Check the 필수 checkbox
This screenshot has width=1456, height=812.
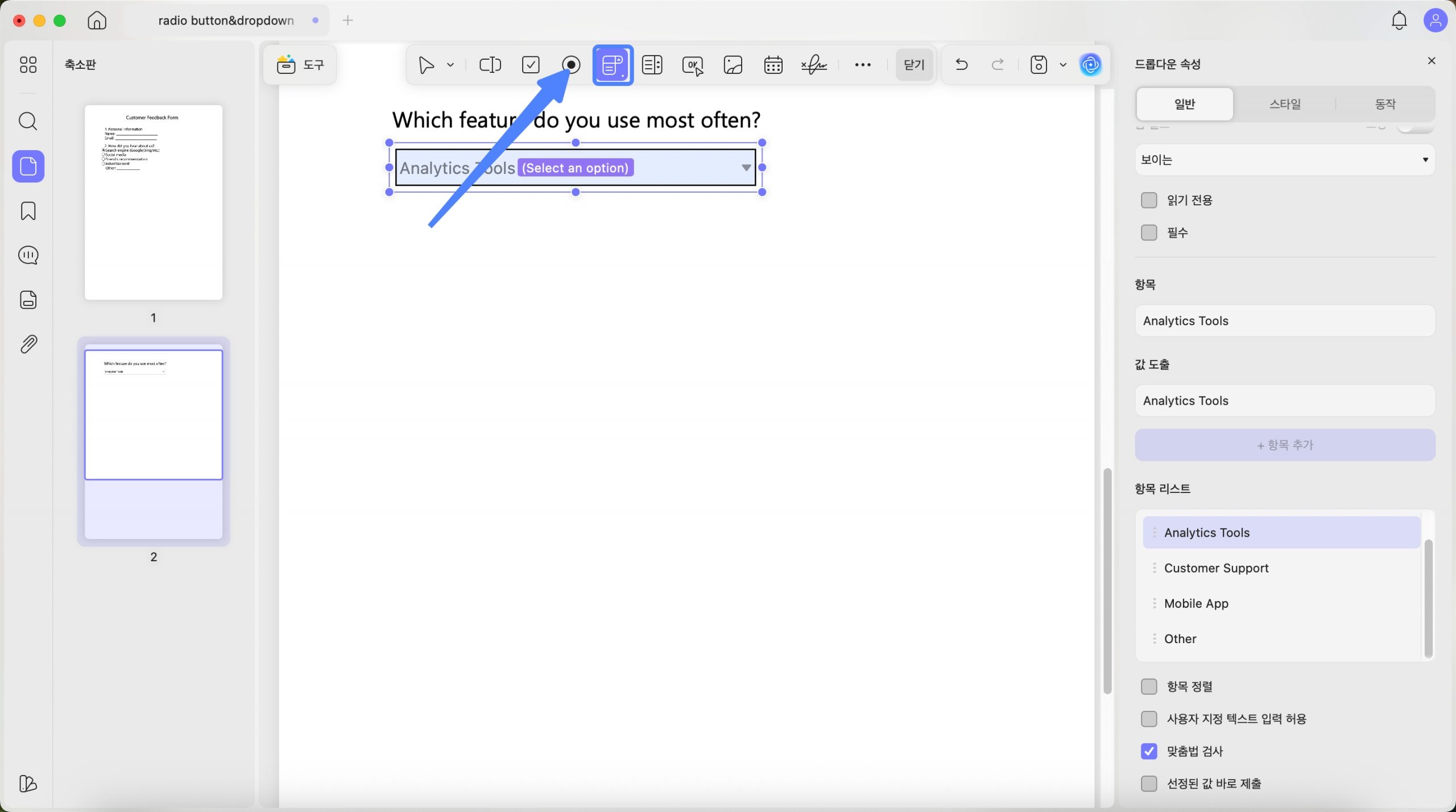coord(1149,233)
